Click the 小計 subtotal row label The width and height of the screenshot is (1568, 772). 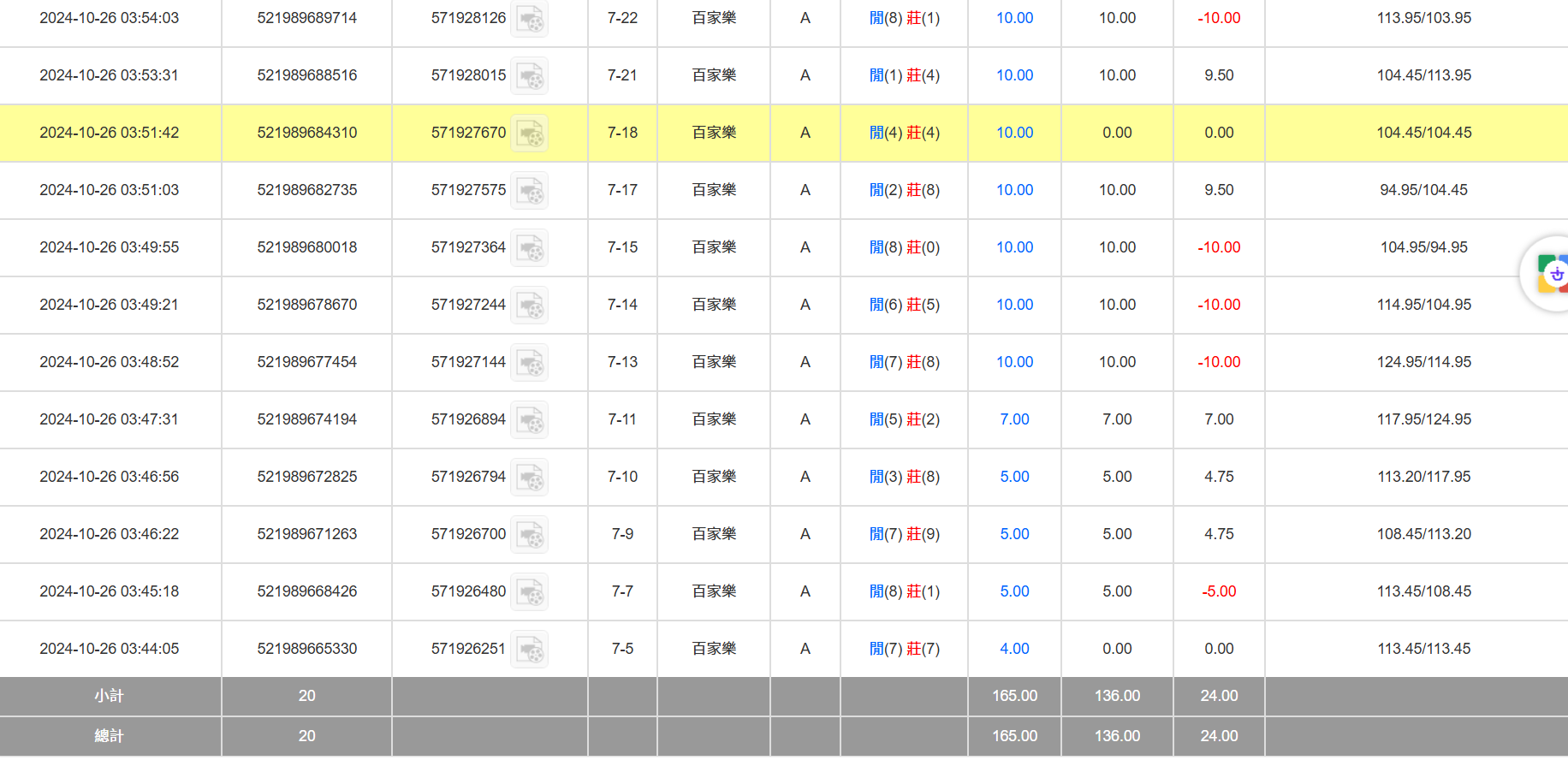click(110, 696)
